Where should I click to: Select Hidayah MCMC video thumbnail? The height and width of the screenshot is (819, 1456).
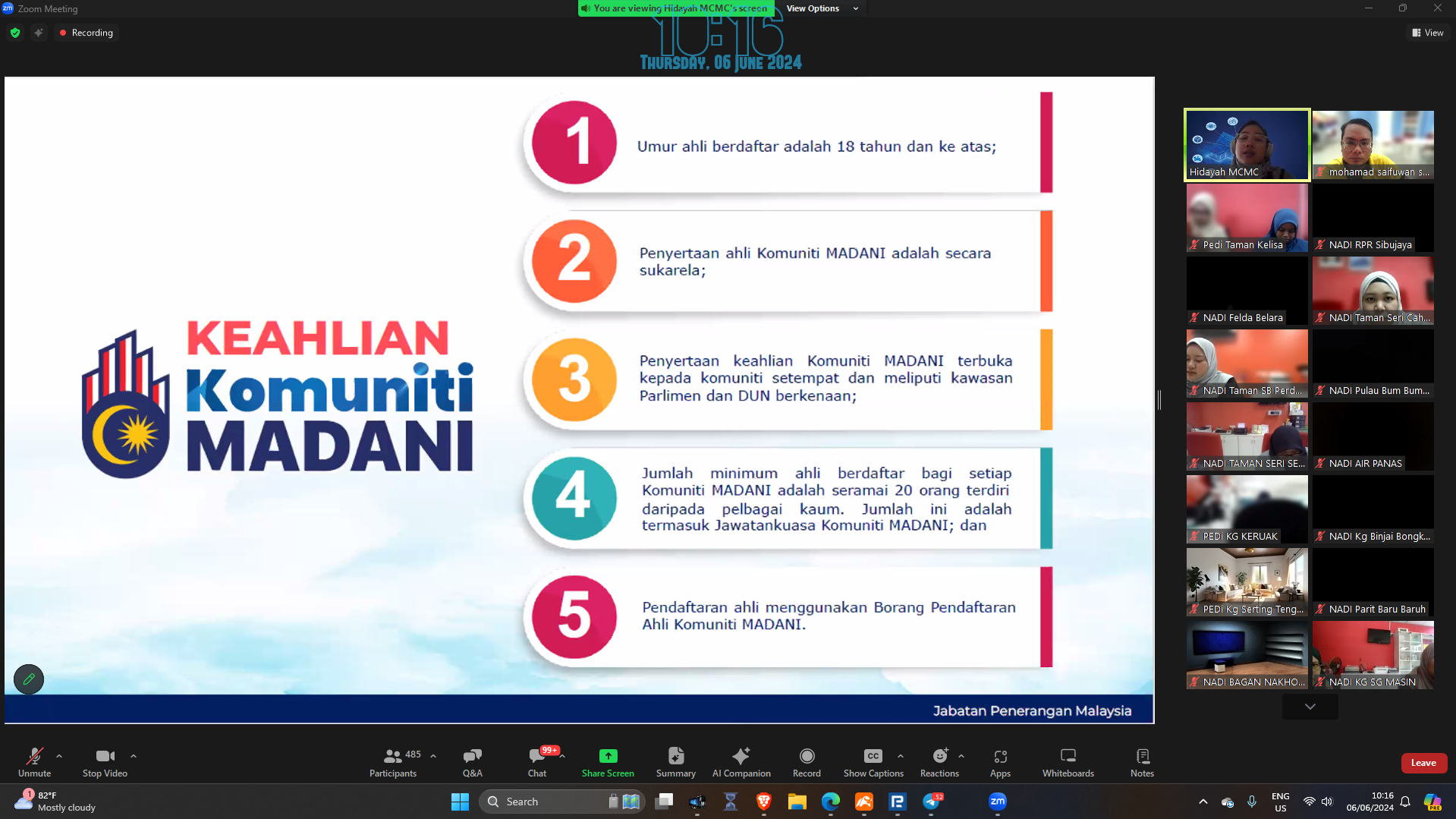(x=1247, y=144)
